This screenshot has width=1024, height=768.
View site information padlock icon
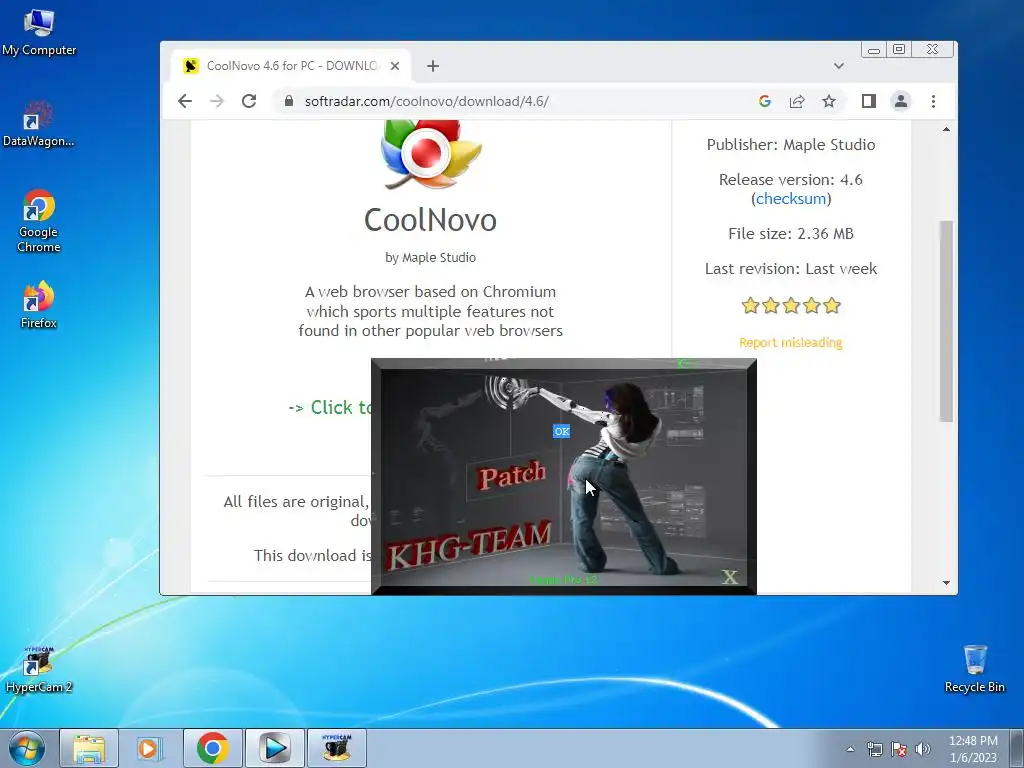288,101
